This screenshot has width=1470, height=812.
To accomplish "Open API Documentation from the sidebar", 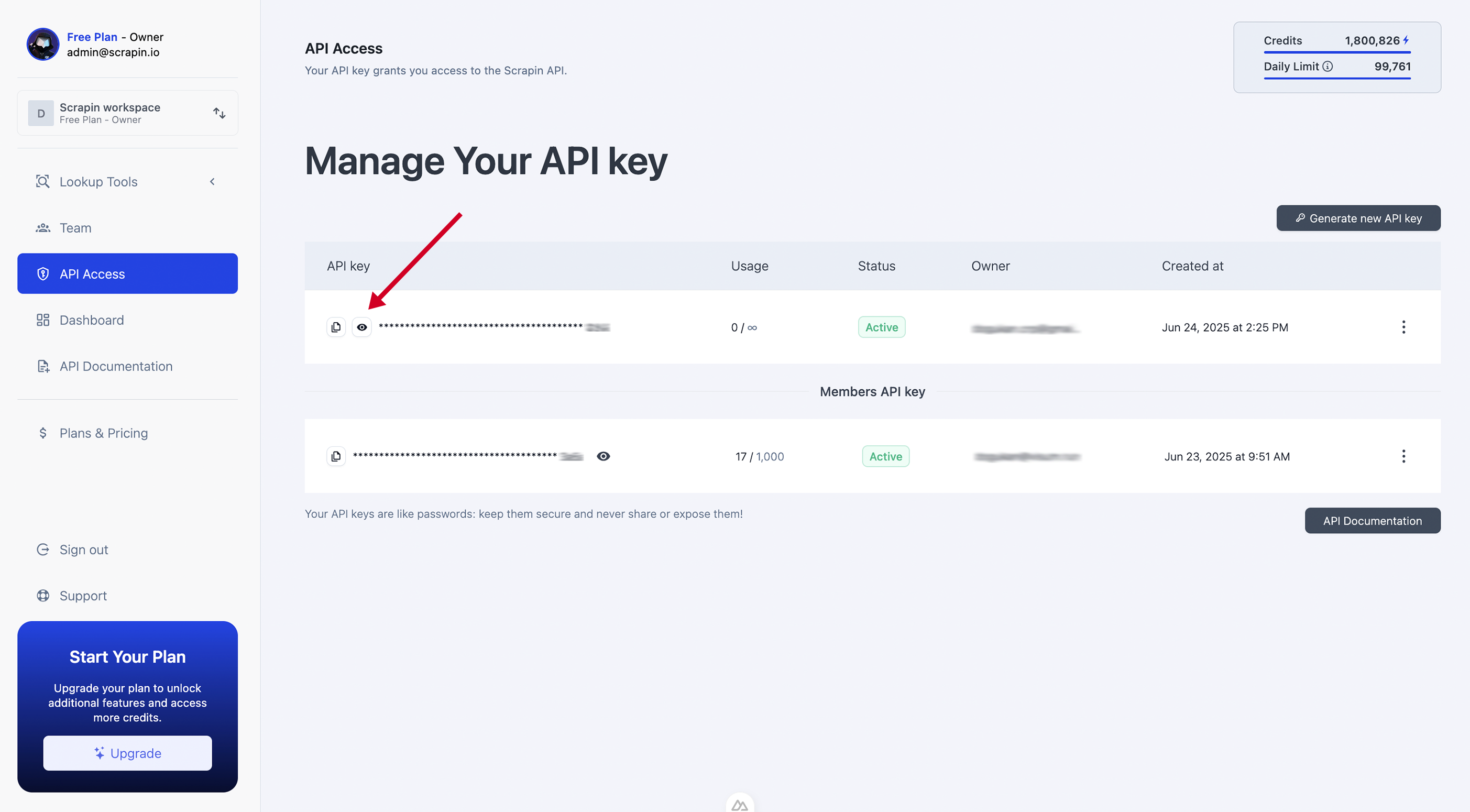I will pos(127,366).
